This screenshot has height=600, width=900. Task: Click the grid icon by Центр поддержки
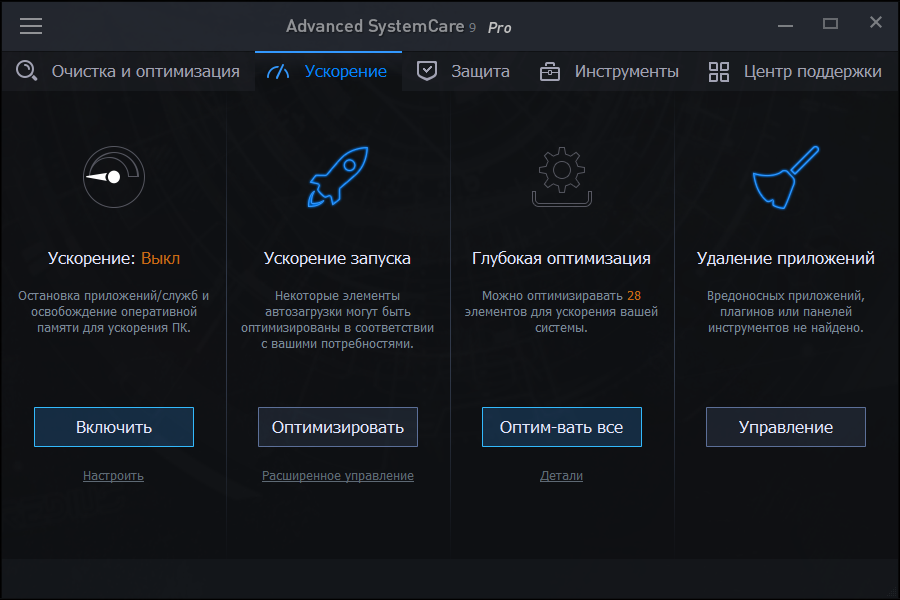[719, 72]
